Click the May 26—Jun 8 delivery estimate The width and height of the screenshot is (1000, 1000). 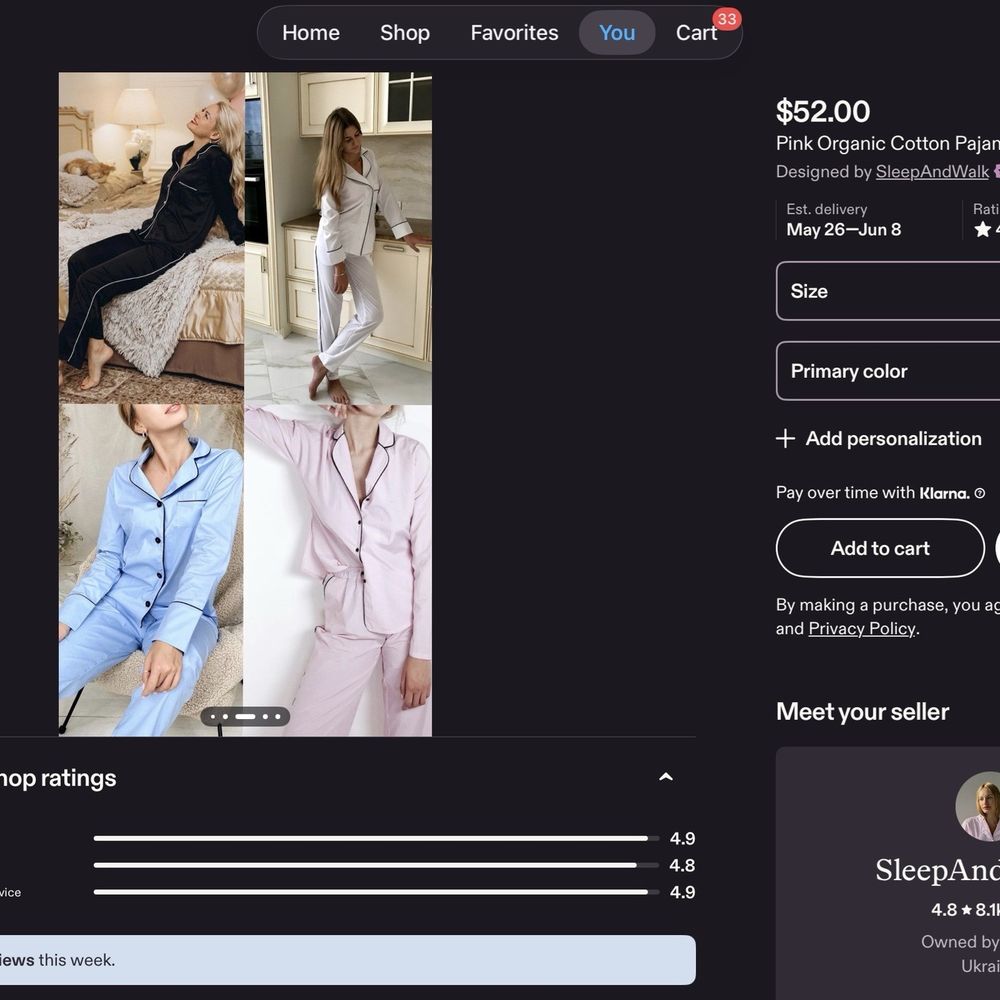pos(844,230)
